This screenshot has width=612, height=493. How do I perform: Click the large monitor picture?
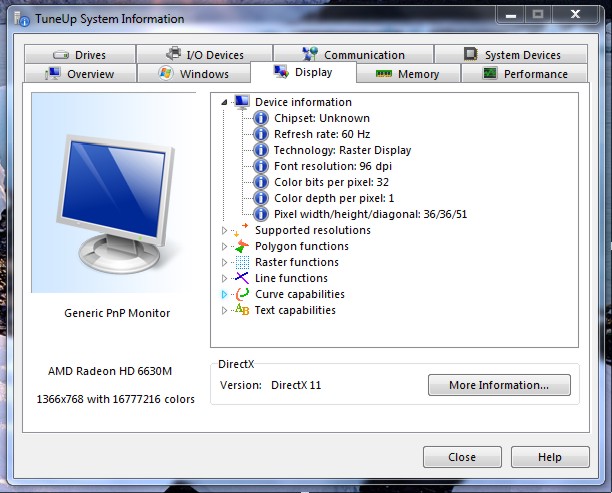[116, 204]
